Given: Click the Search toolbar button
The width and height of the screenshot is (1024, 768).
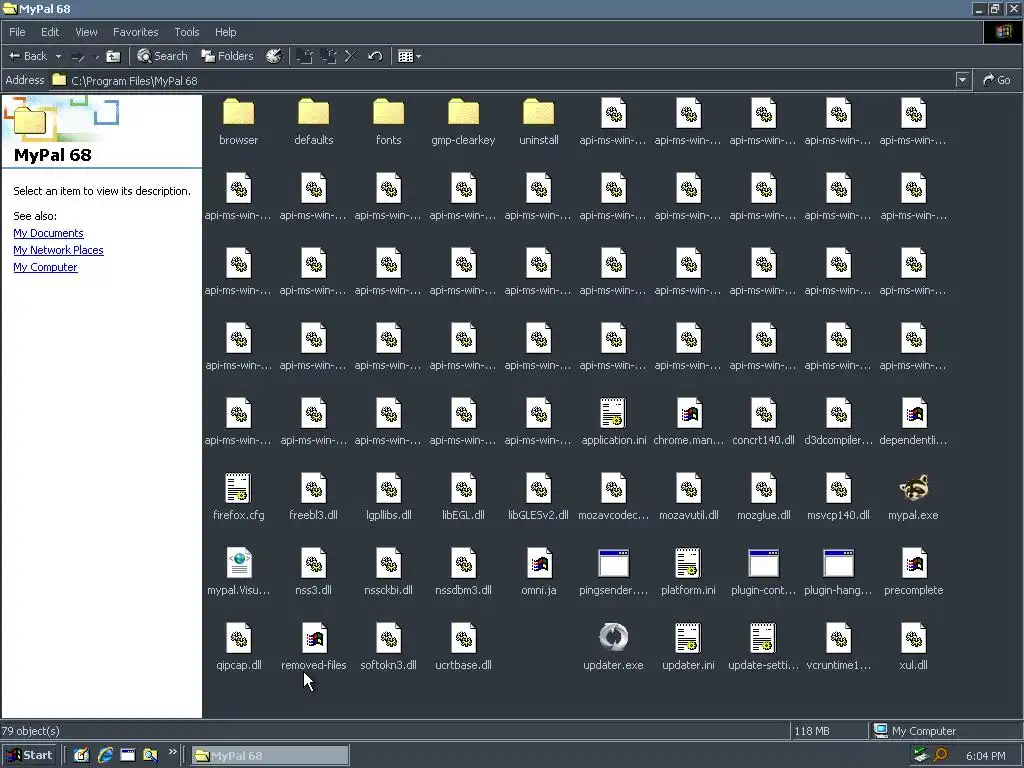Looking at the screenshot, I should tap(162, 56).
